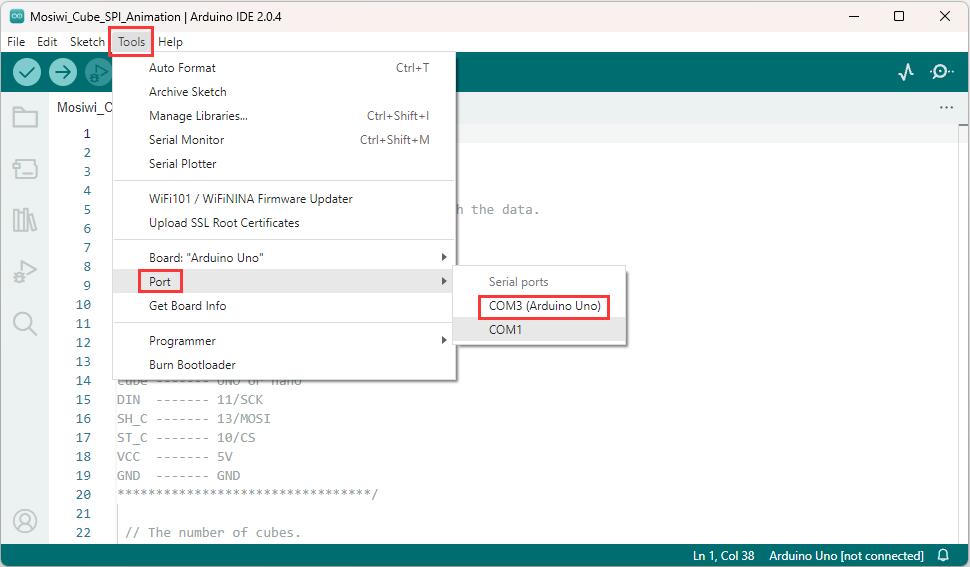Select COM3 (Arduino Uno) port
Image resolution: width=970 pixels, height=567 pixels.
coord(544,306)
